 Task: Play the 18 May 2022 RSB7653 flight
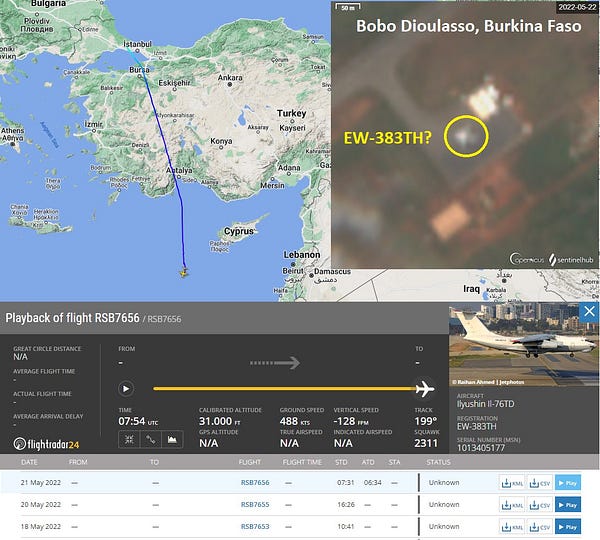pyautogui.click(x=568, y=527)
